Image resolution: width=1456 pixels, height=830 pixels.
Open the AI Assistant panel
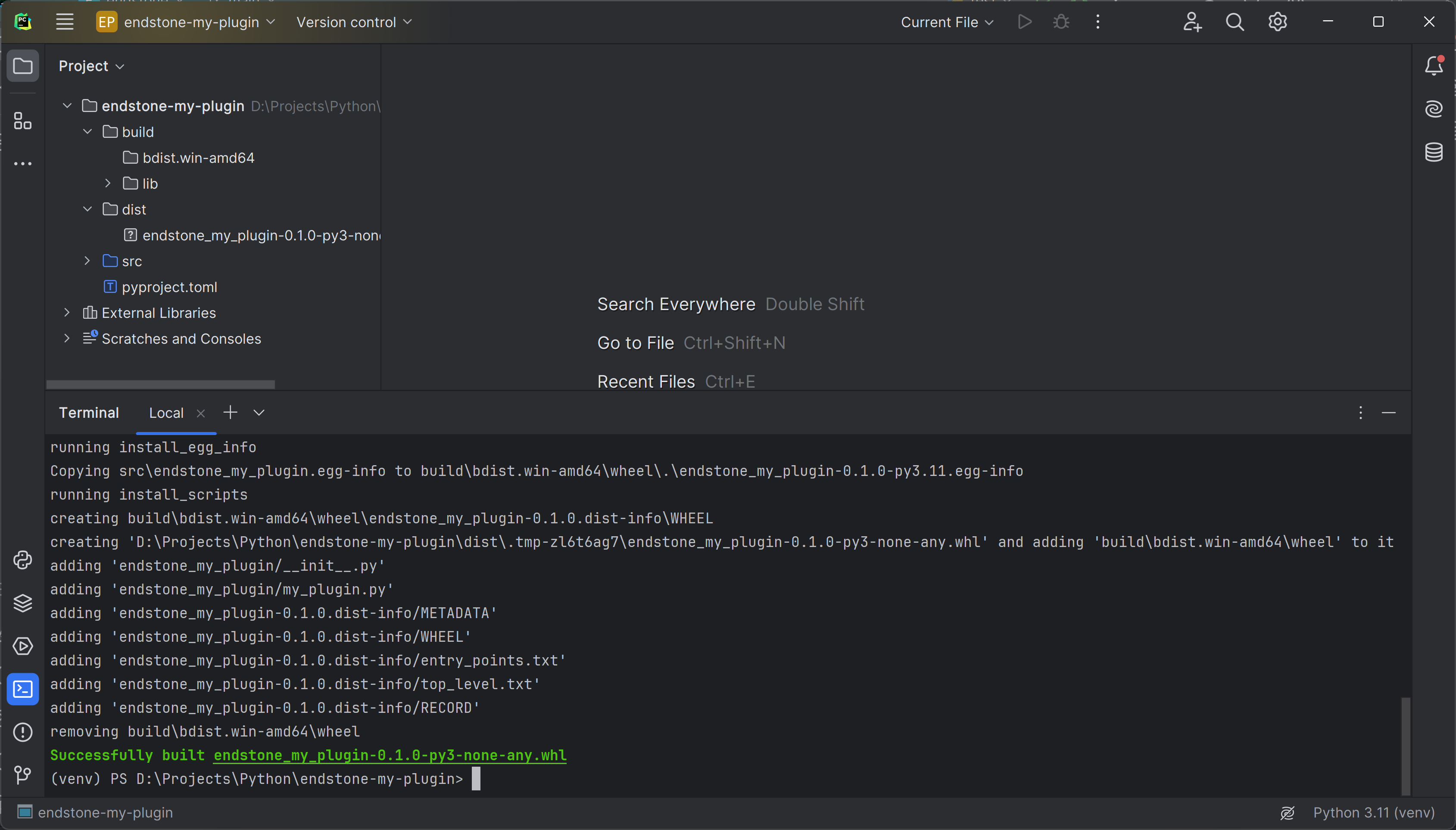pyautogui.click(x=1433, y=108)
